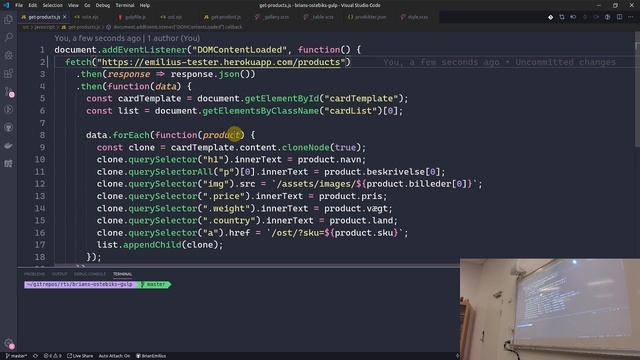This screenshot has width=640, height=360.
Task: Click 'cardTemplate' string on line 5
Action: click(361, 98)
